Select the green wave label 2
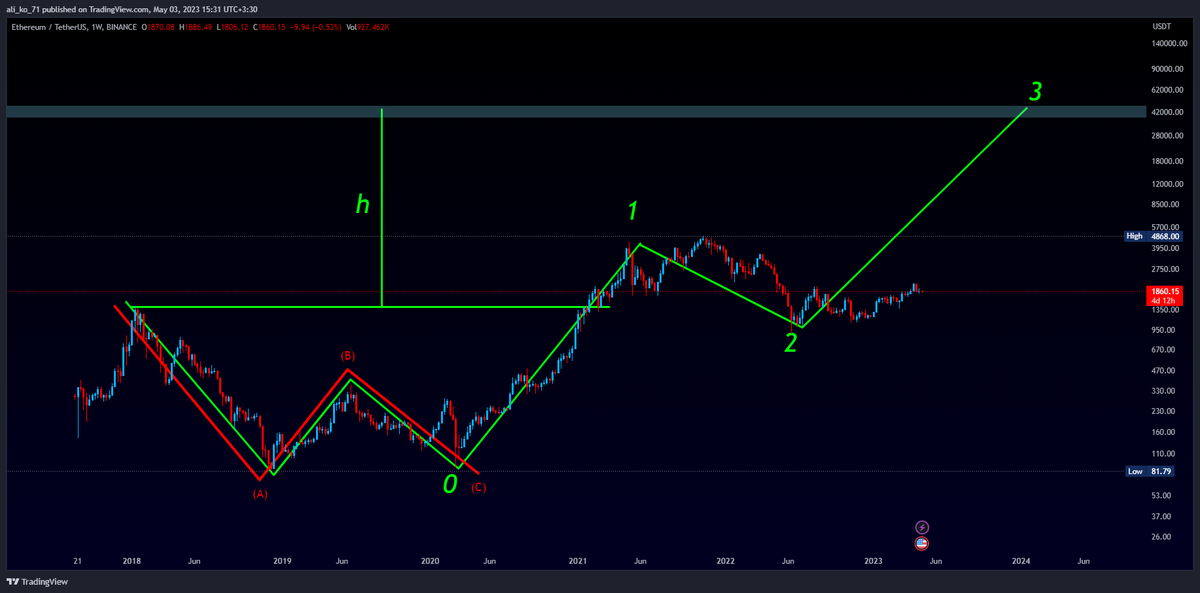 pos(790,343)
